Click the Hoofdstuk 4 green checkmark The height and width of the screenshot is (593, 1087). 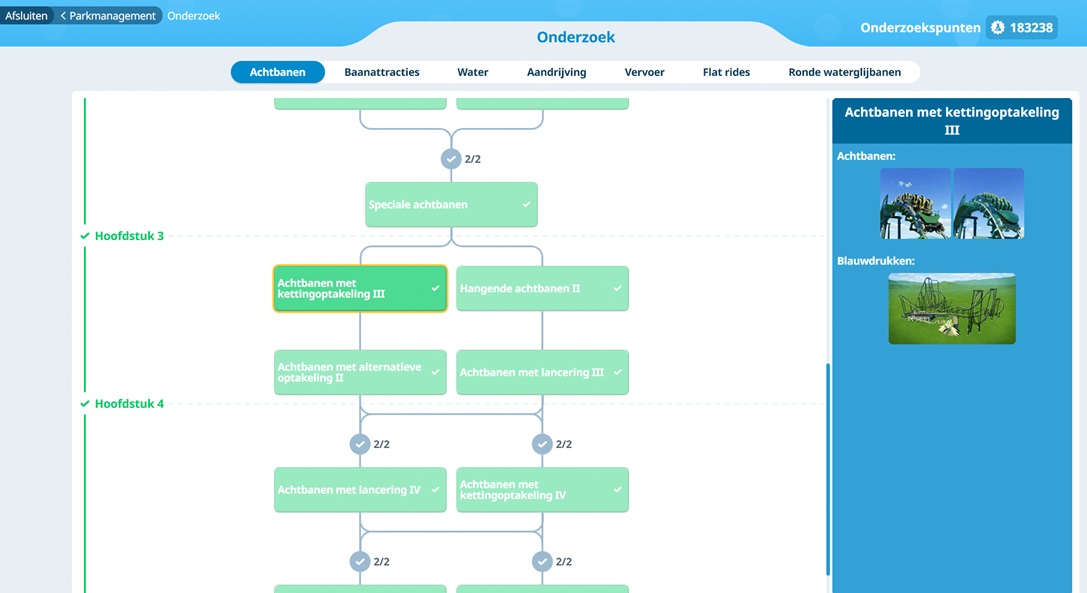click(x=85, y=404)
